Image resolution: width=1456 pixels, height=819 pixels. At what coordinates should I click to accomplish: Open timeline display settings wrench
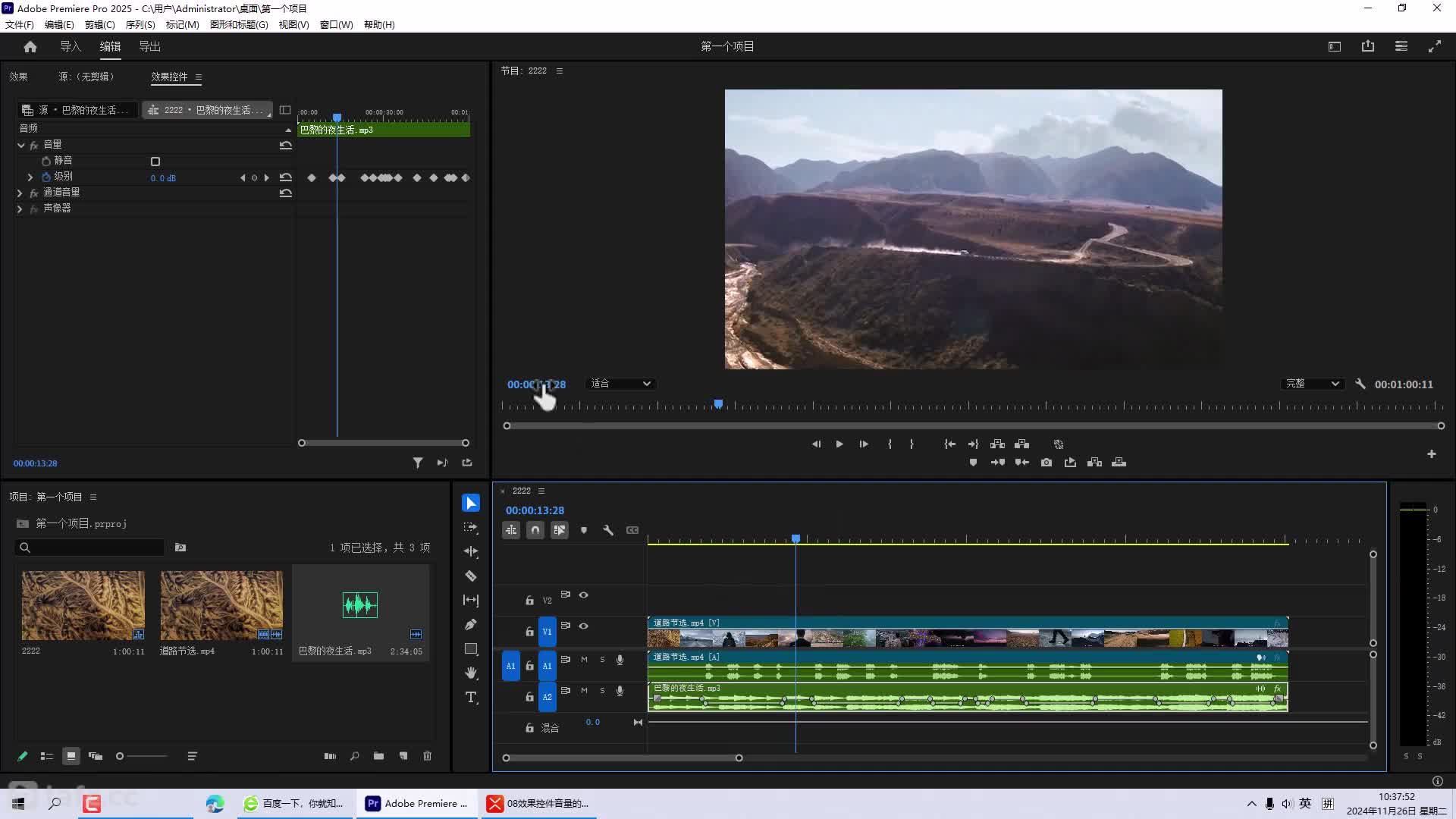pyautogui.click(x=608, y=530)
